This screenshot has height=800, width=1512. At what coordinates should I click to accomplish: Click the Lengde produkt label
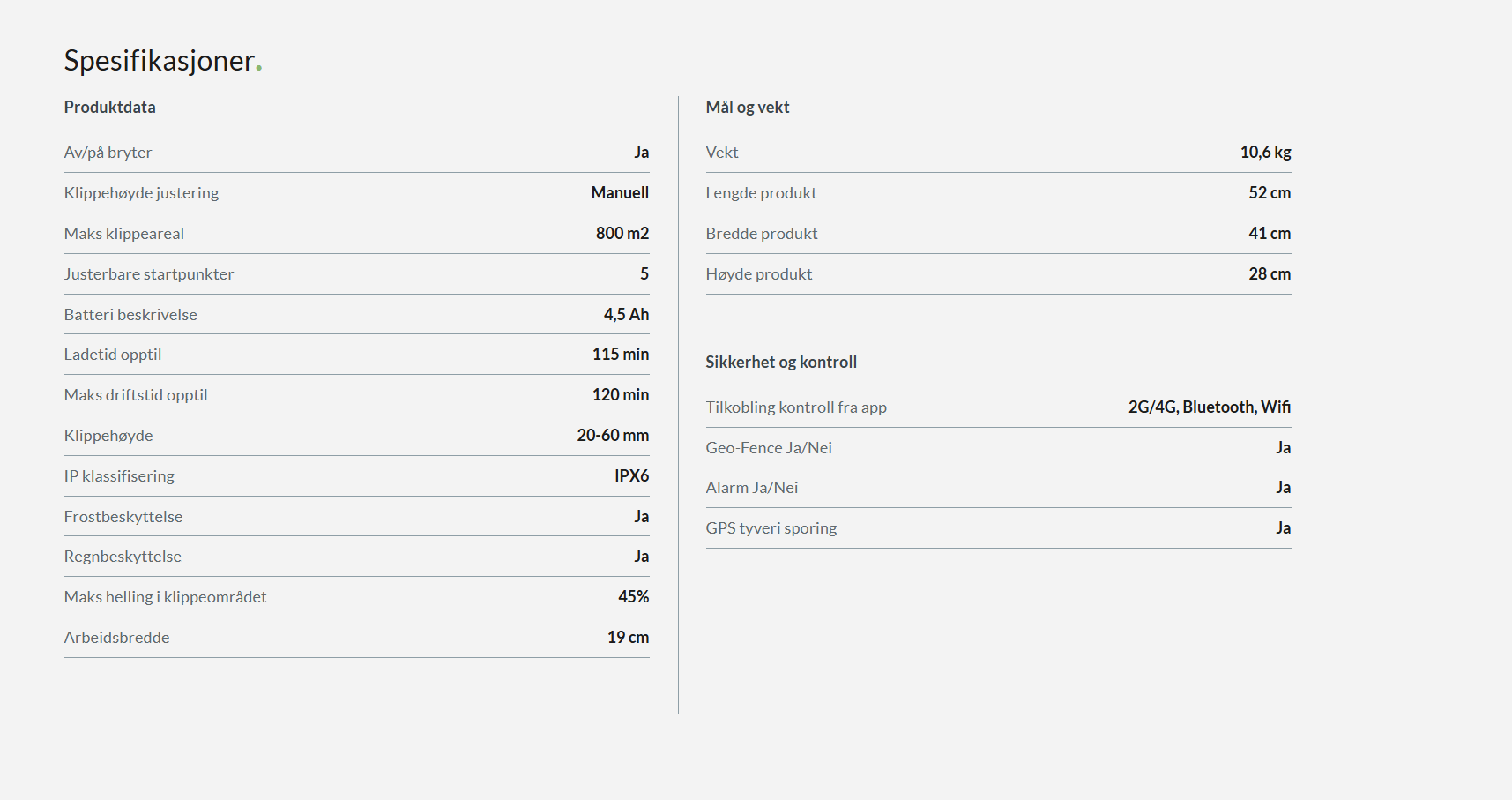[761, 193]
